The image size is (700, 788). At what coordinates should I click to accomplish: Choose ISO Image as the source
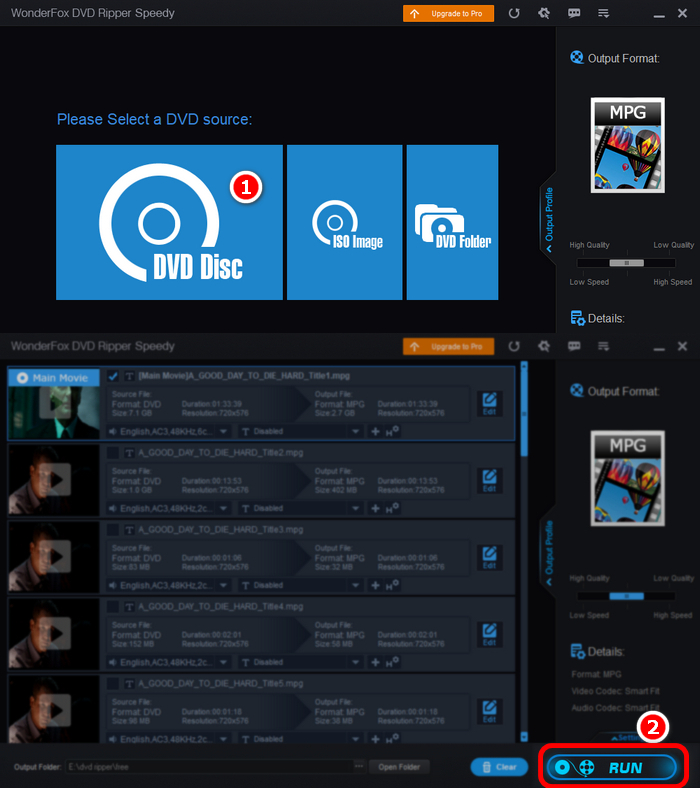pos(345,222)
